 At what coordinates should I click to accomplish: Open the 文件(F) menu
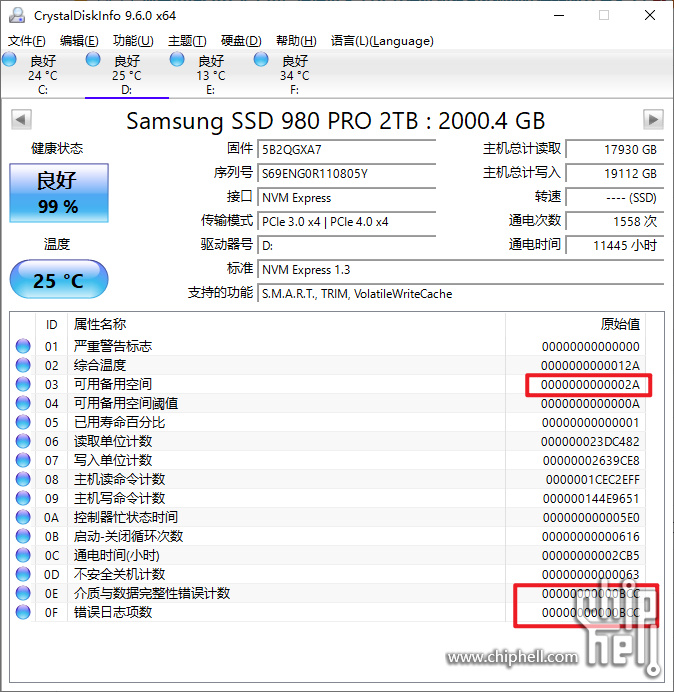26,41
